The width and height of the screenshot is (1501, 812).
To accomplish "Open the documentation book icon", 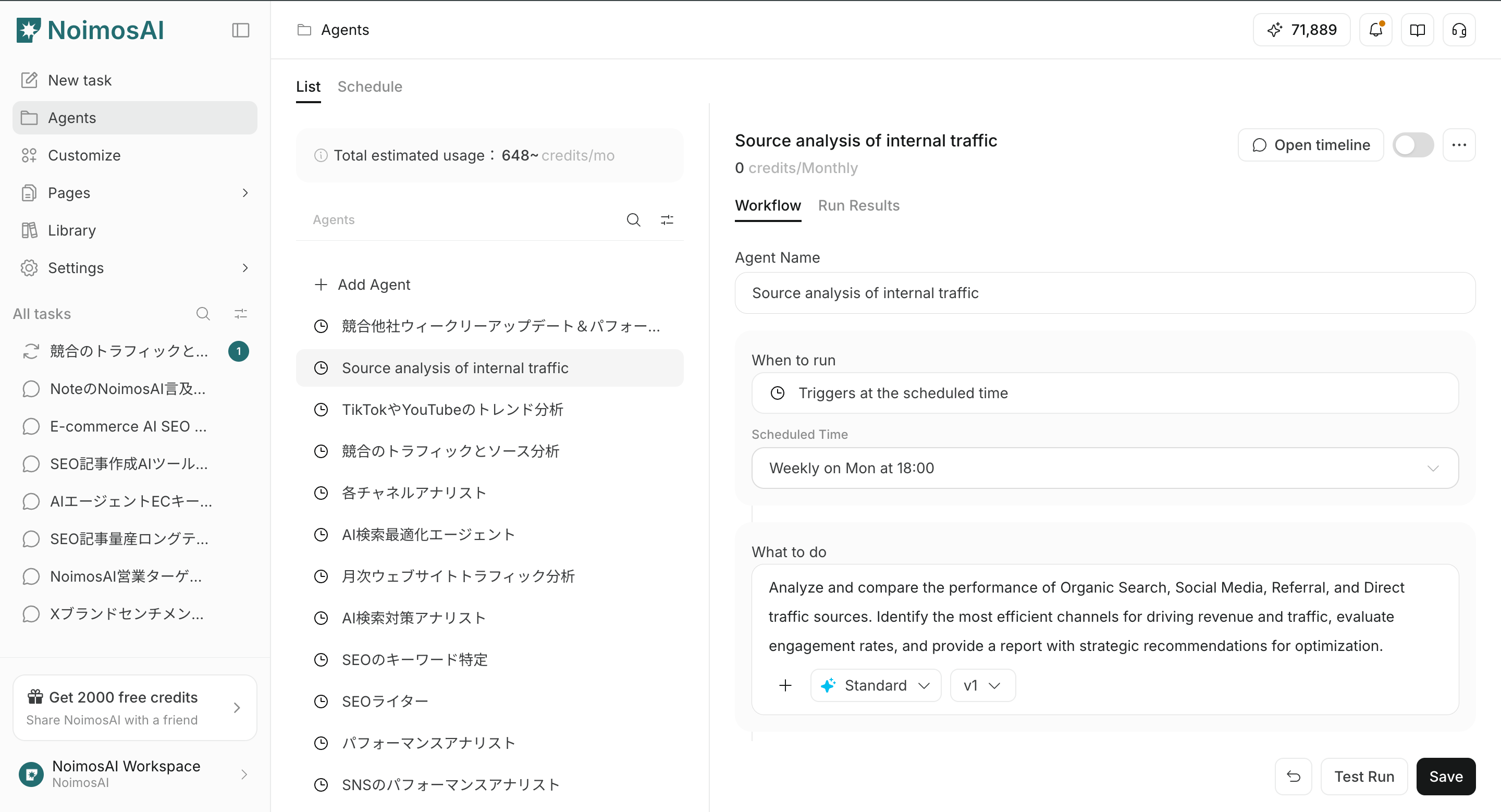I will (1417, 30).
